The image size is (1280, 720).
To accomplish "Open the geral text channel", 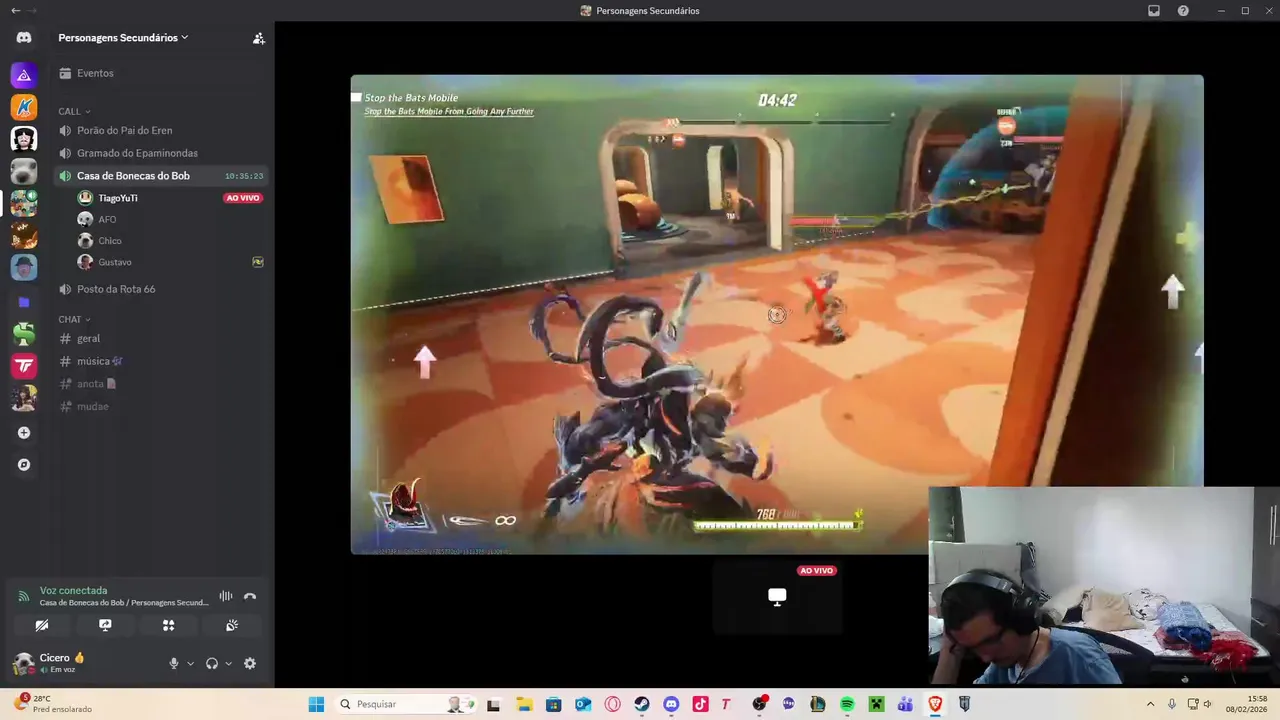I will click(x=162, y=339).
